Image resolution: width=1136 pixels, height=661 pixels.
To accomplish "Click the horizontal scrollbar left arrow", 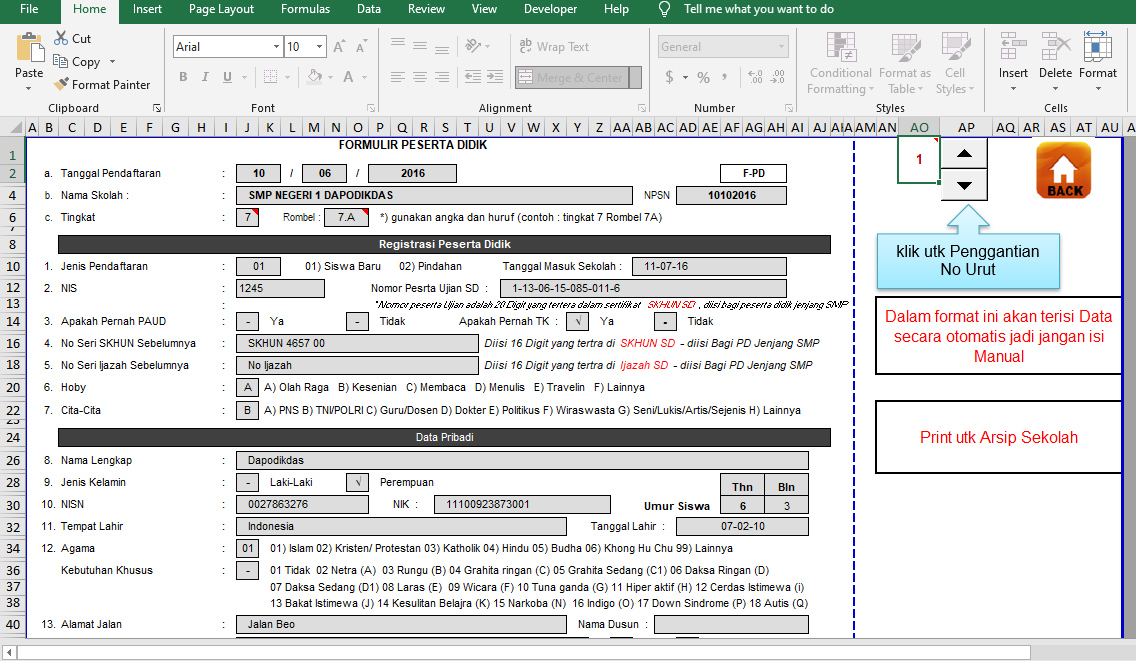I will pyautogui.click(x=9, y=653).
